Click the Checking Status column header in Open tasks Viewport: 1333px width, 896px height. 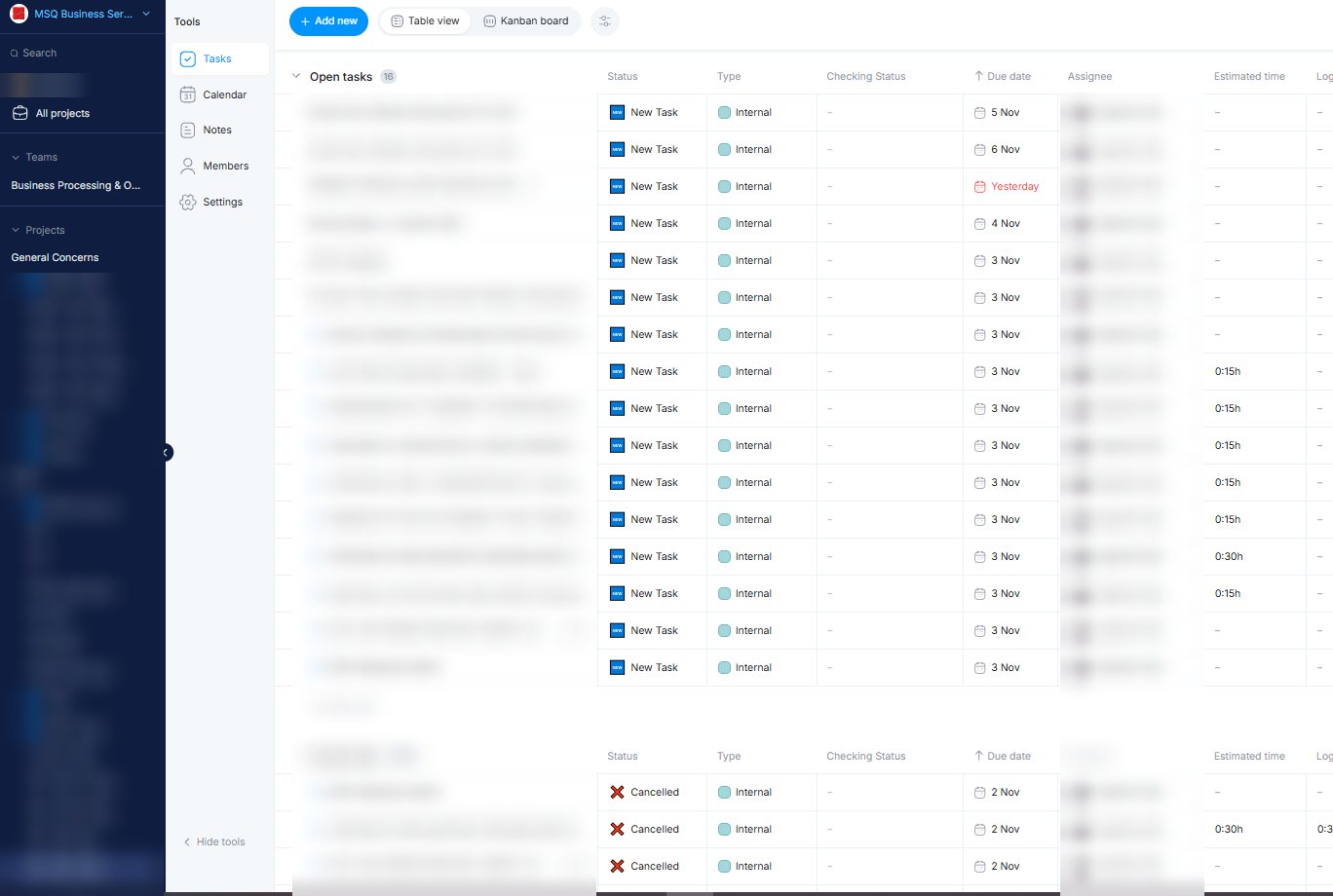tap(865, 76)
